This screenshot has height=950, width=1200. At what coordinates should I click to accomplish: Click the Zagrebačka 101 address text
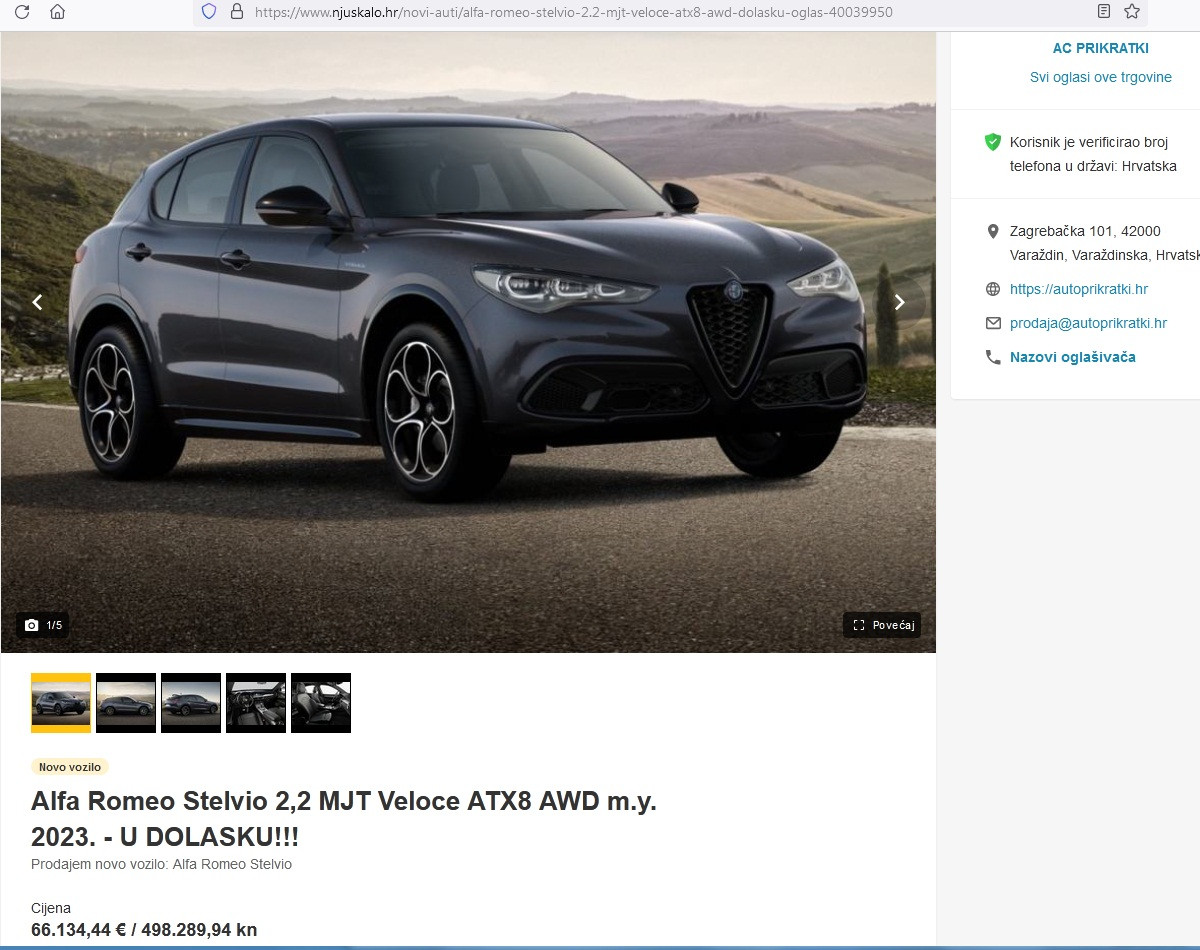(1104, 243)
